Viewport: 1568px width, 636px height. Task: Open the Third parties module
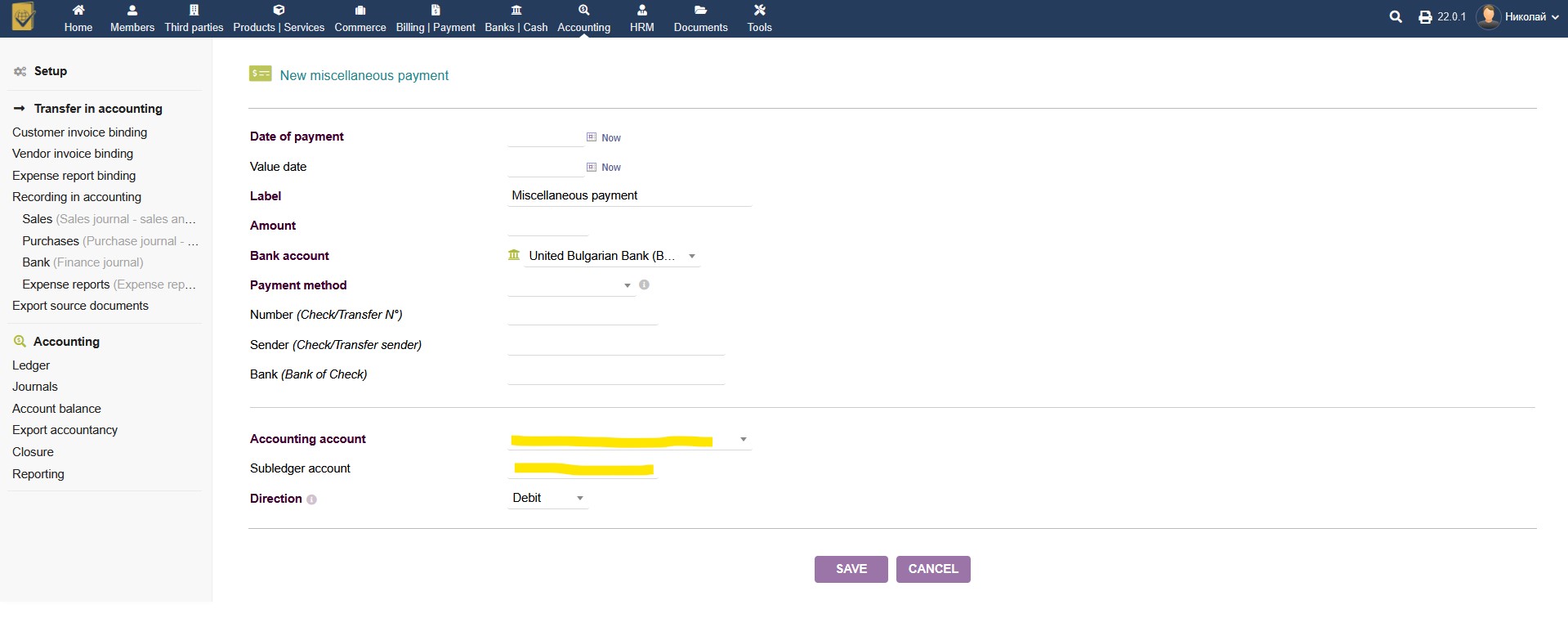[194, 18]
